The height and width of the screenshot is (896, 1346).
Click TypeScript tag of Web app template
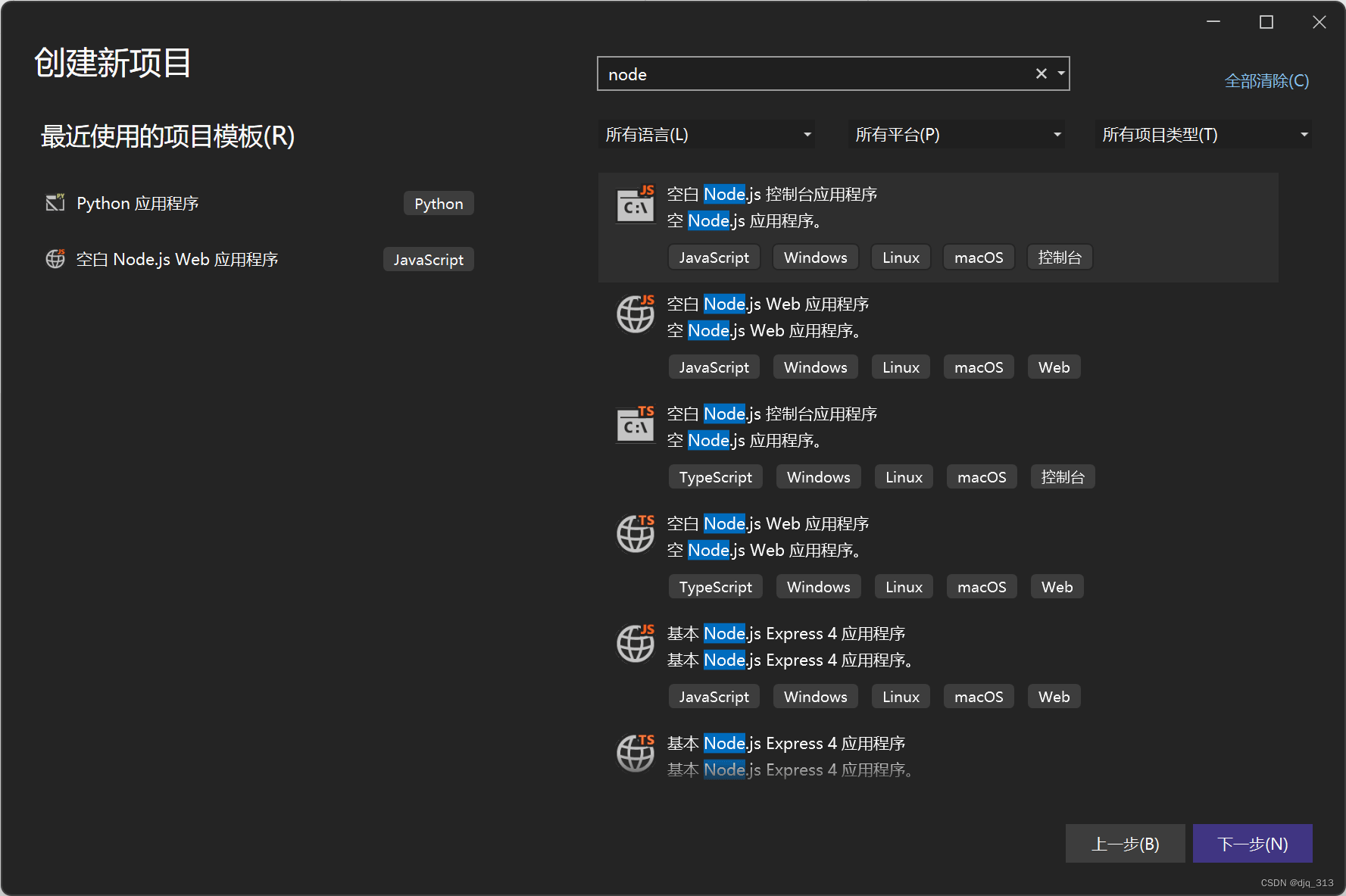(x=715, y=586)
